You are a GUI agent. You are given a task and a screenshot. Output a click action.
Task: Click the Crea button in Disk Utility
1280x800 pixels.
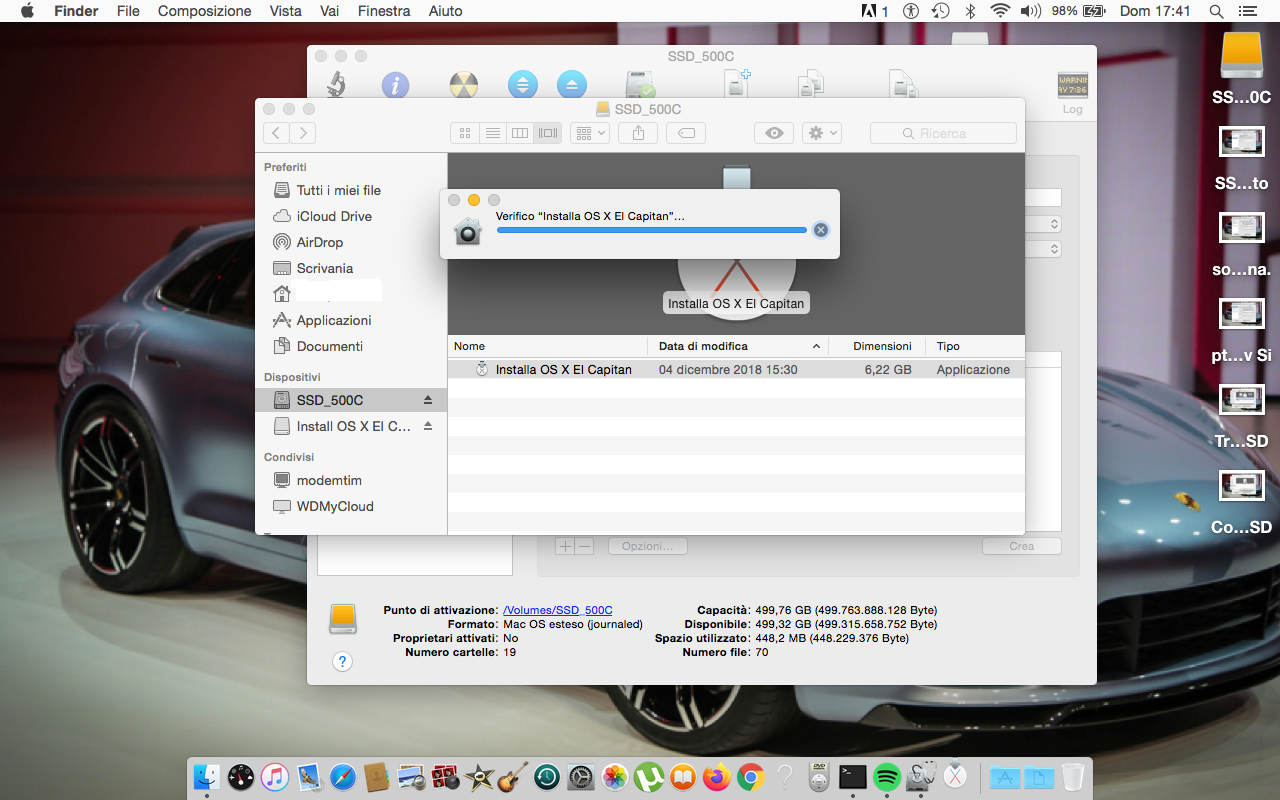(1021, 546)
